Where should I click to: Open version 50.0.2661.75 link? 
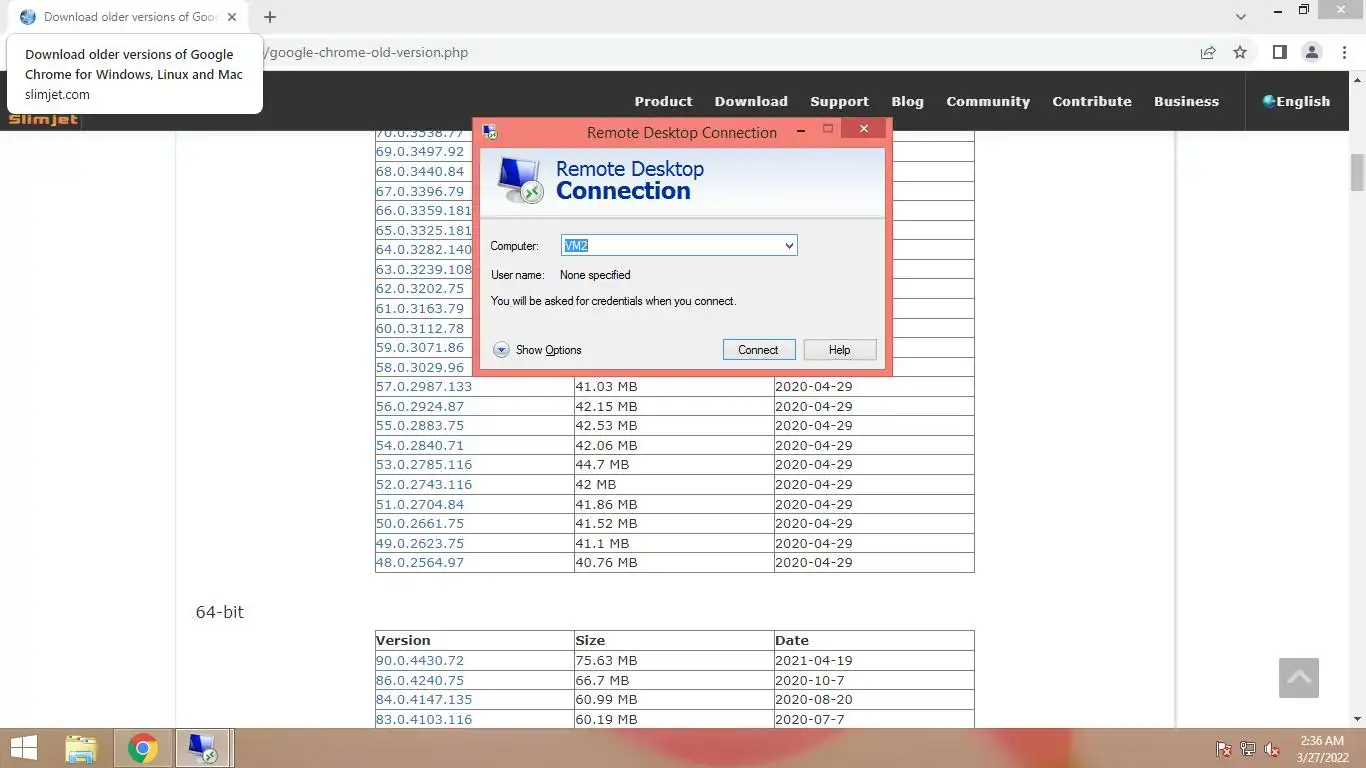coord(420,523)
